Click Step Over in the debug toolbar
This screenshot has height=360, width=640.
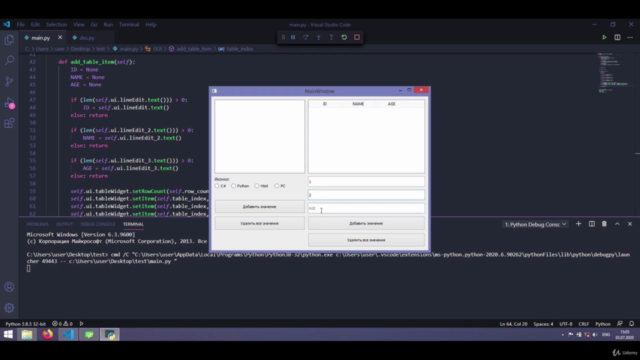coord(306,37)
